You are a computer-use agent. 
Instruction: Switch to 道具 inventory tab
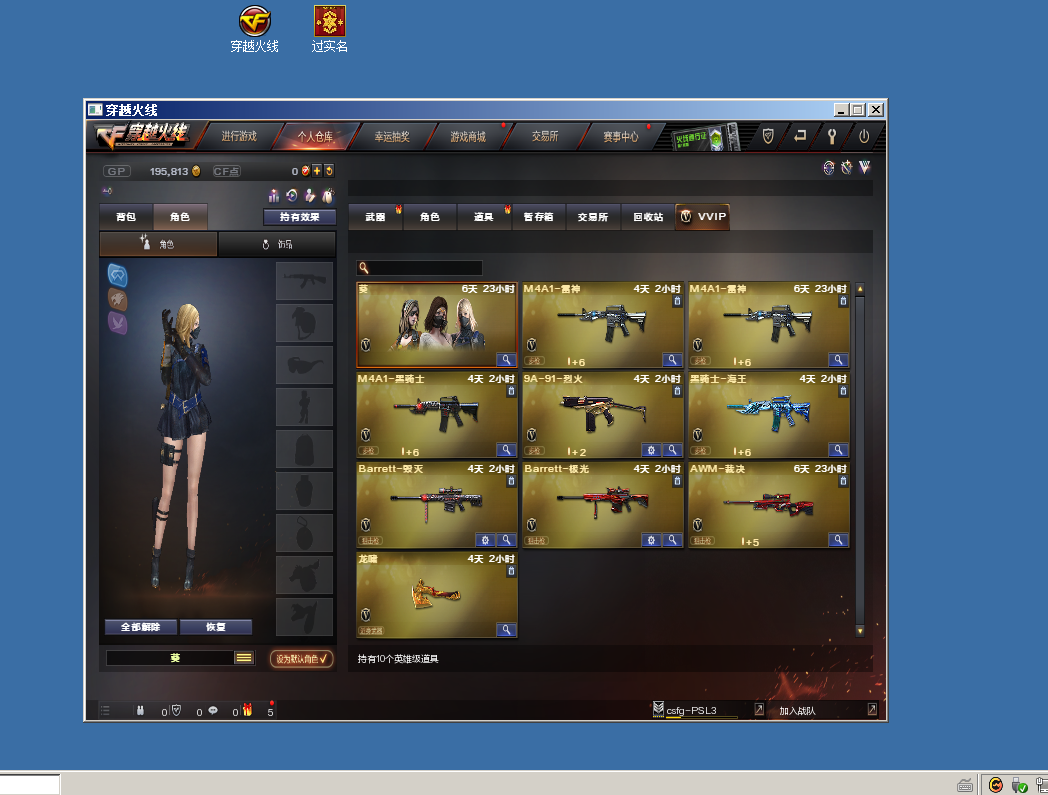pos(483,217)
